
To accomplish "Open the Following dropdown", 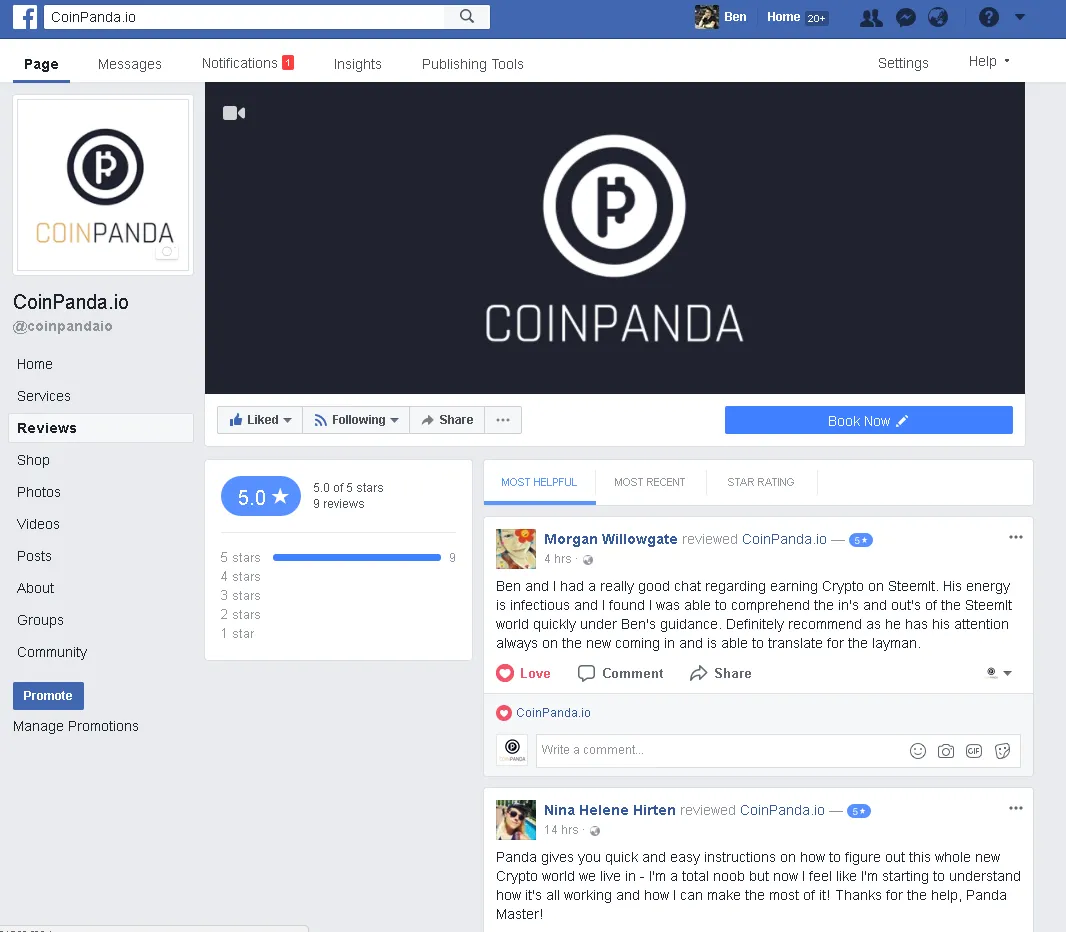I will tap(356, 420).
